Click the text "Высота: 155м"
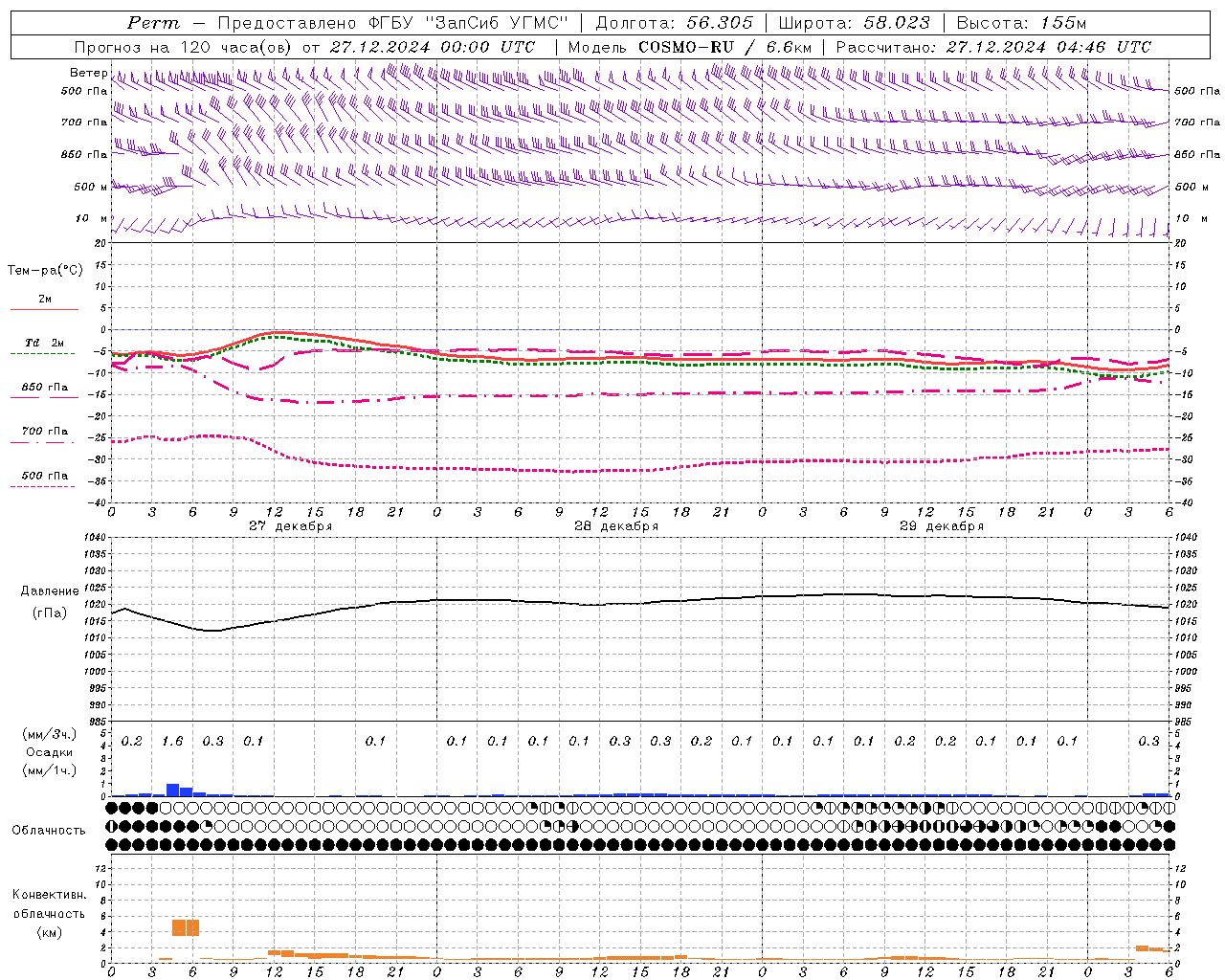Viewport: 1225px width, 980px height. click(1021, 23)
